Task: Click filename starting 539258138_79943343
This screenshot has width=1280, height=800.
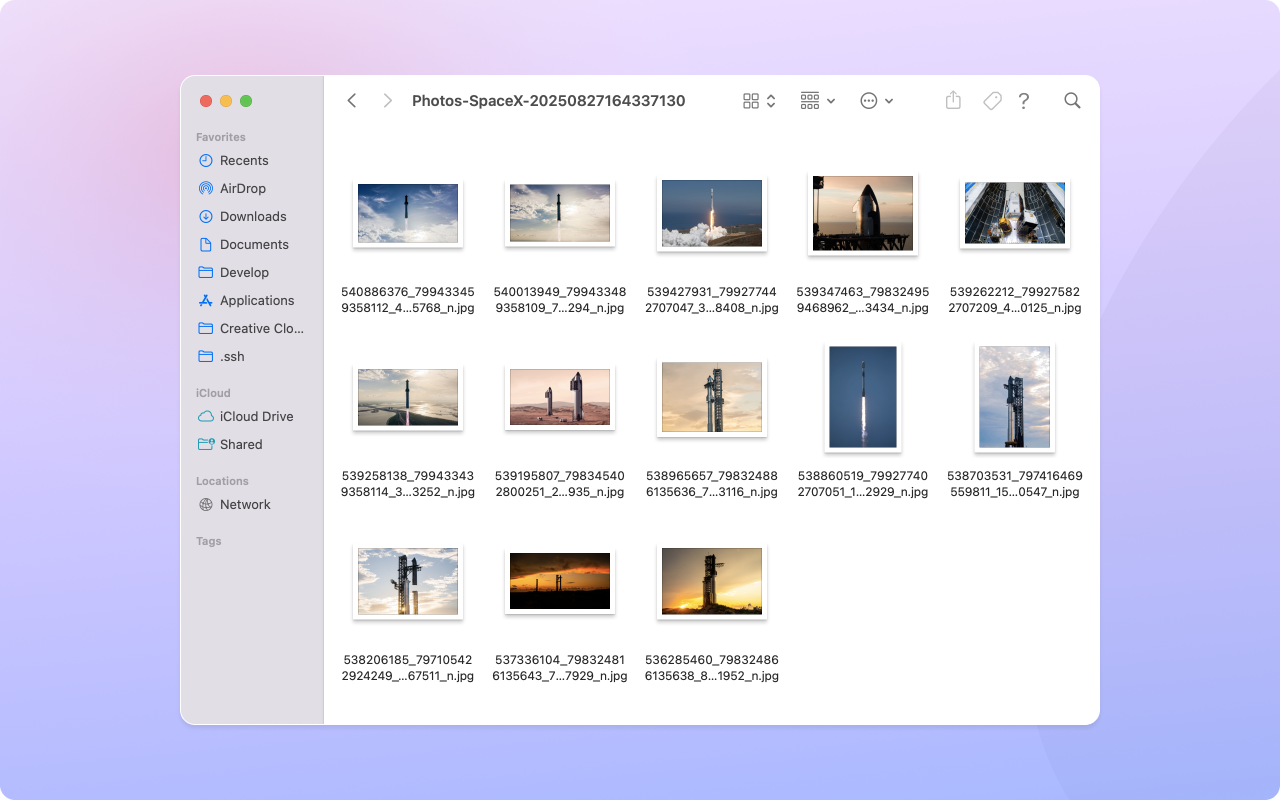Action: [408, 484]
